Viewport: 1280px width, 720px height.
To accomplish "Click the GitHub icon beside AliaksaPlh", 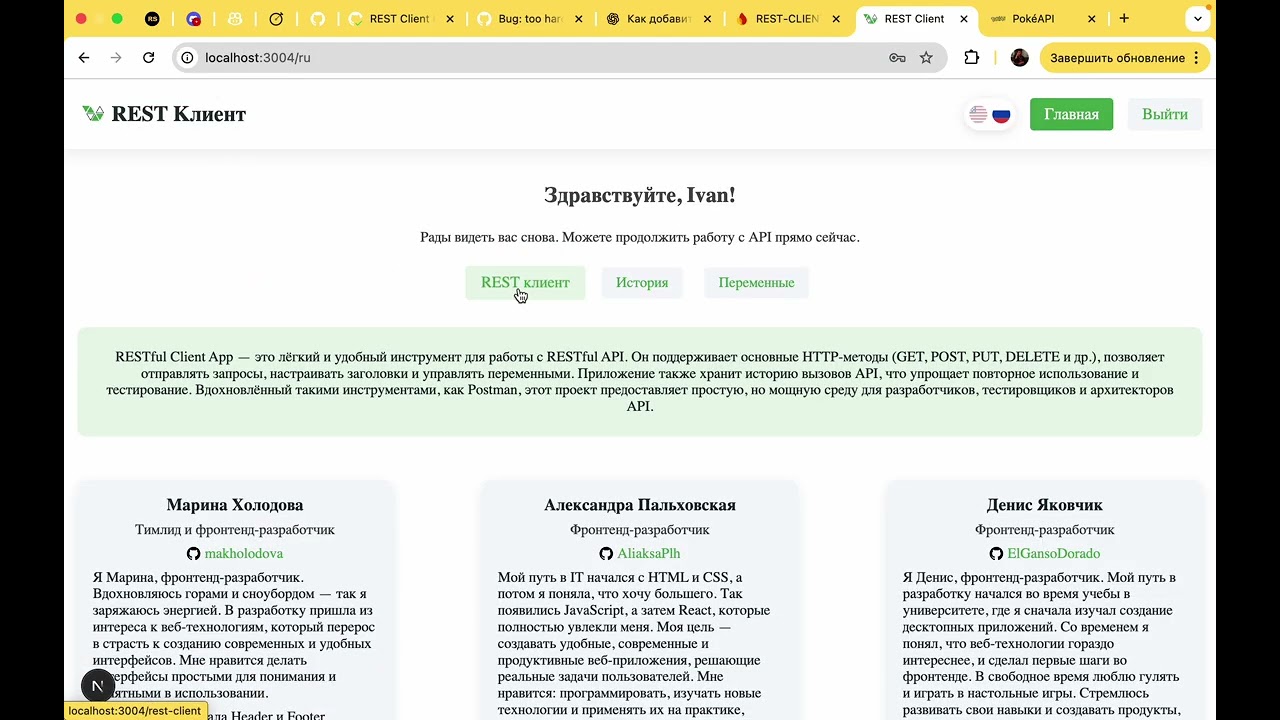I will (x=606, y=554).
